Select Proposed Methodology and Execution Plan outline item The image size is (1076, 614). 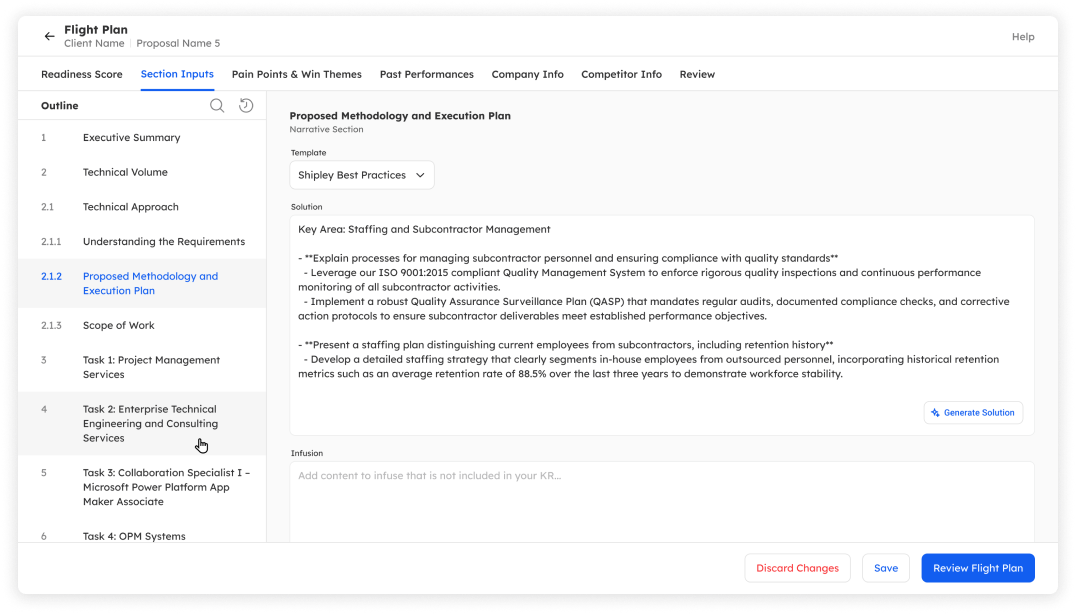[142, 283]
